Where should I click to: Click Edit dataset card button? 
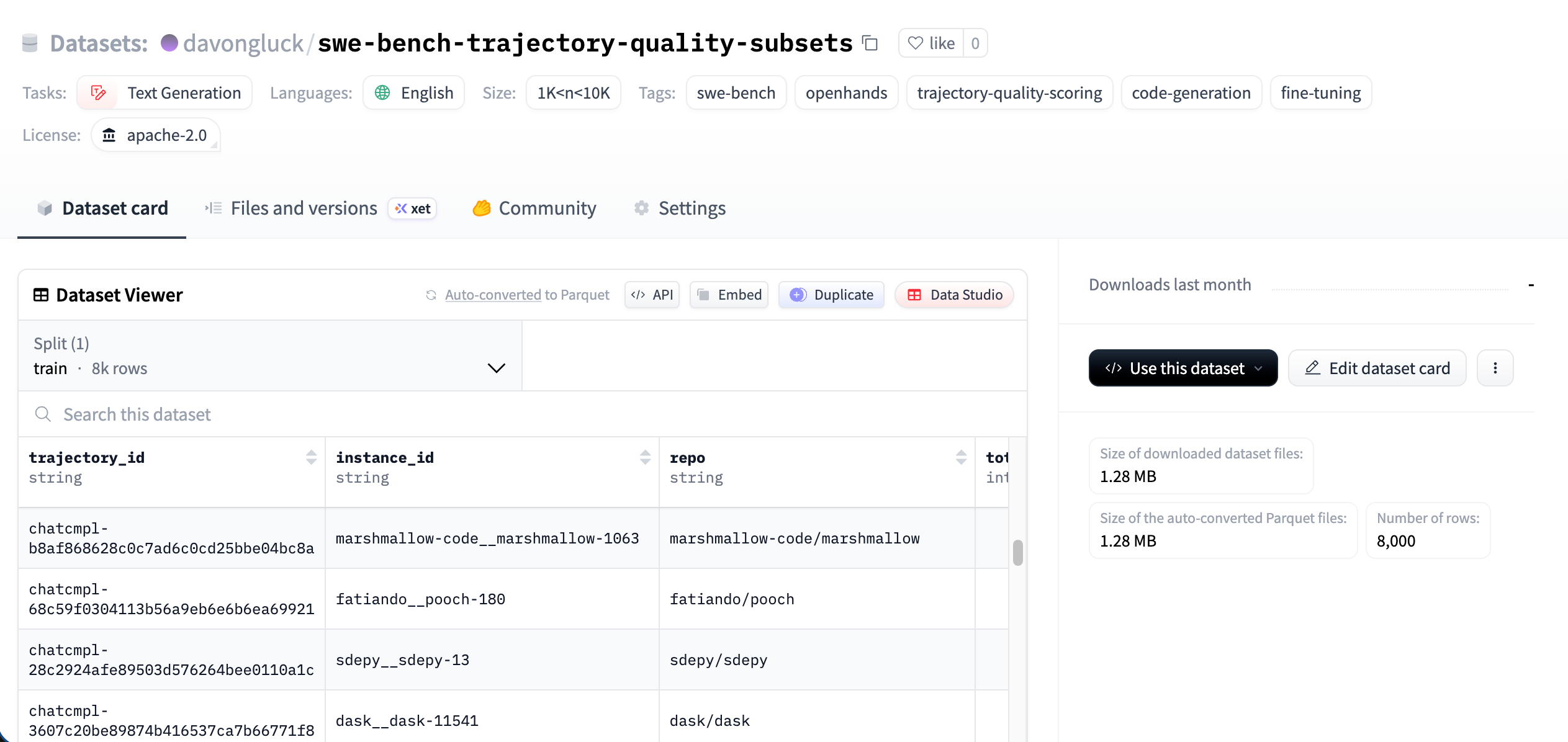point(1377,369)
